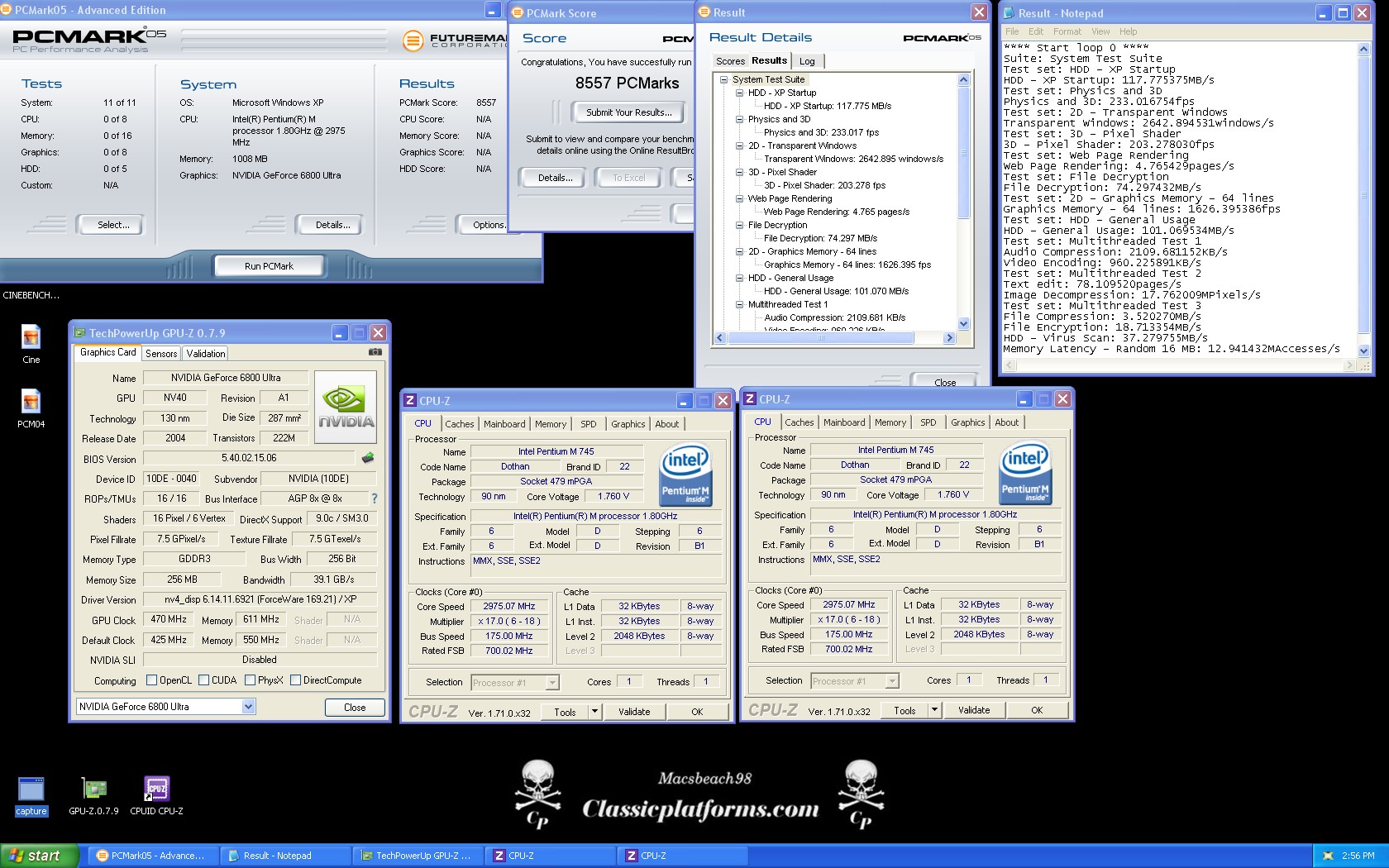This screenshot has height=868, width=1389.
Task: Click OK button in right CPU-Z
Action: coord(1037,710)
